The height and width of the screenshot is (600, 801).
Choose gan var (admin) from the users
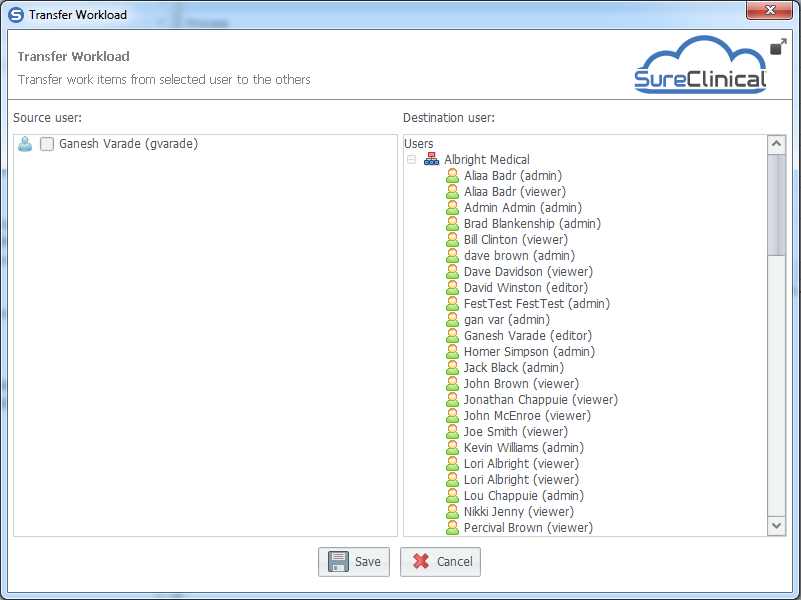point(507,320)
